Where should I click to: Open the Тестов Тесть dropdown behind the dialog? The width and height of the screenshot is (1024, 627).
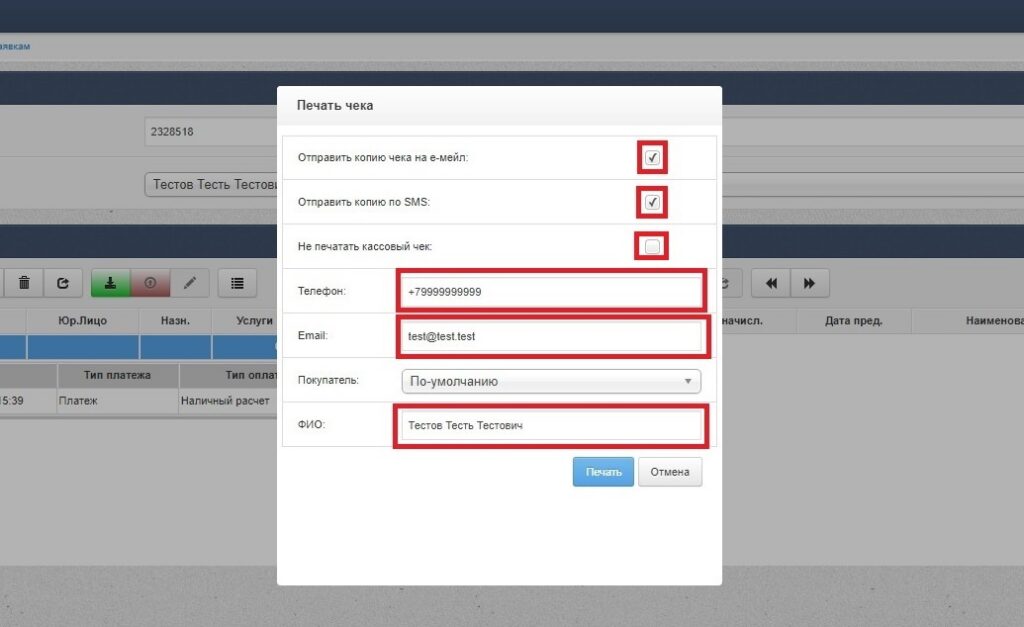212,185
